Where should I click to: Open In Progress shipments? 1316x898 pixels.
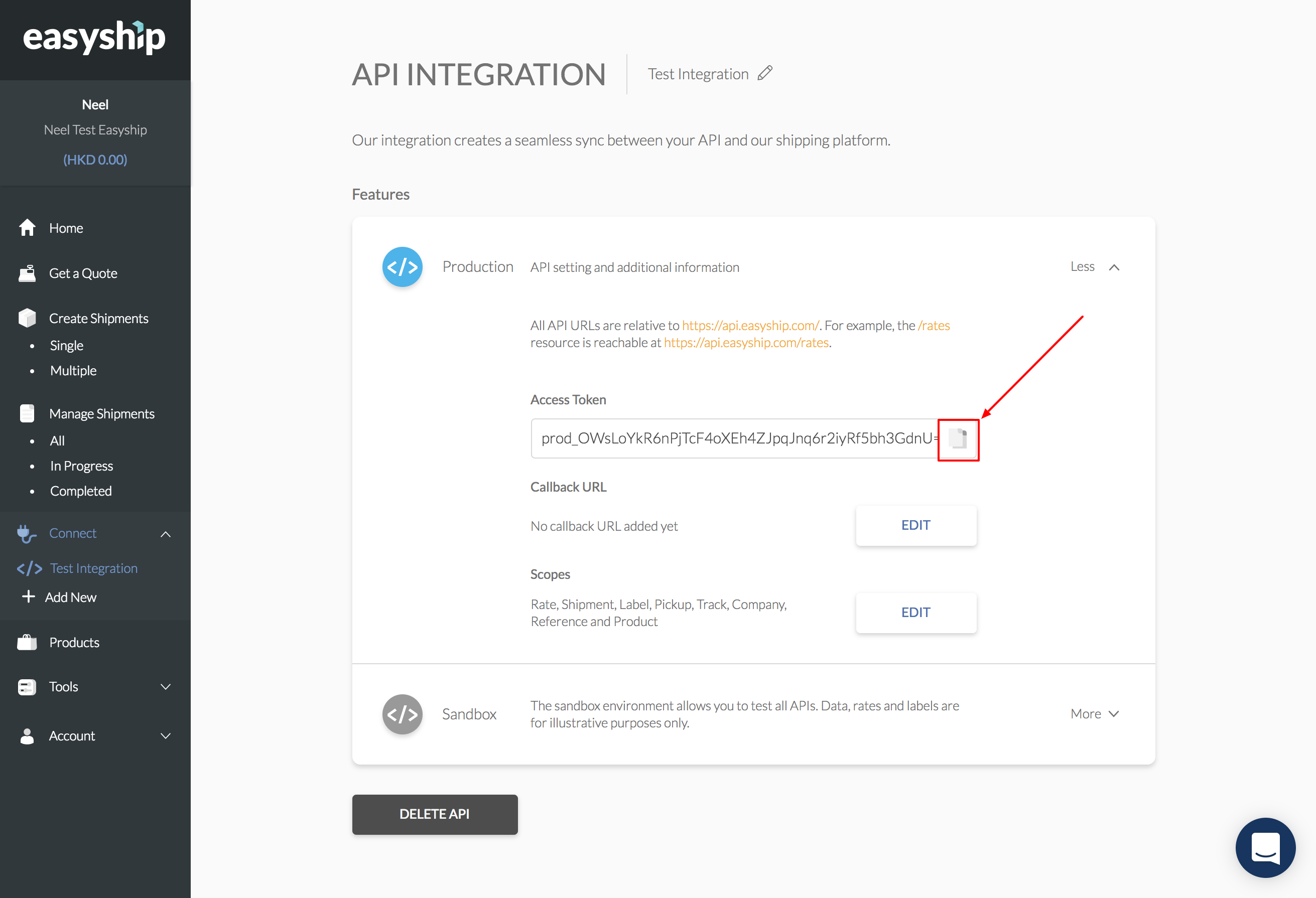coord(81,466)
